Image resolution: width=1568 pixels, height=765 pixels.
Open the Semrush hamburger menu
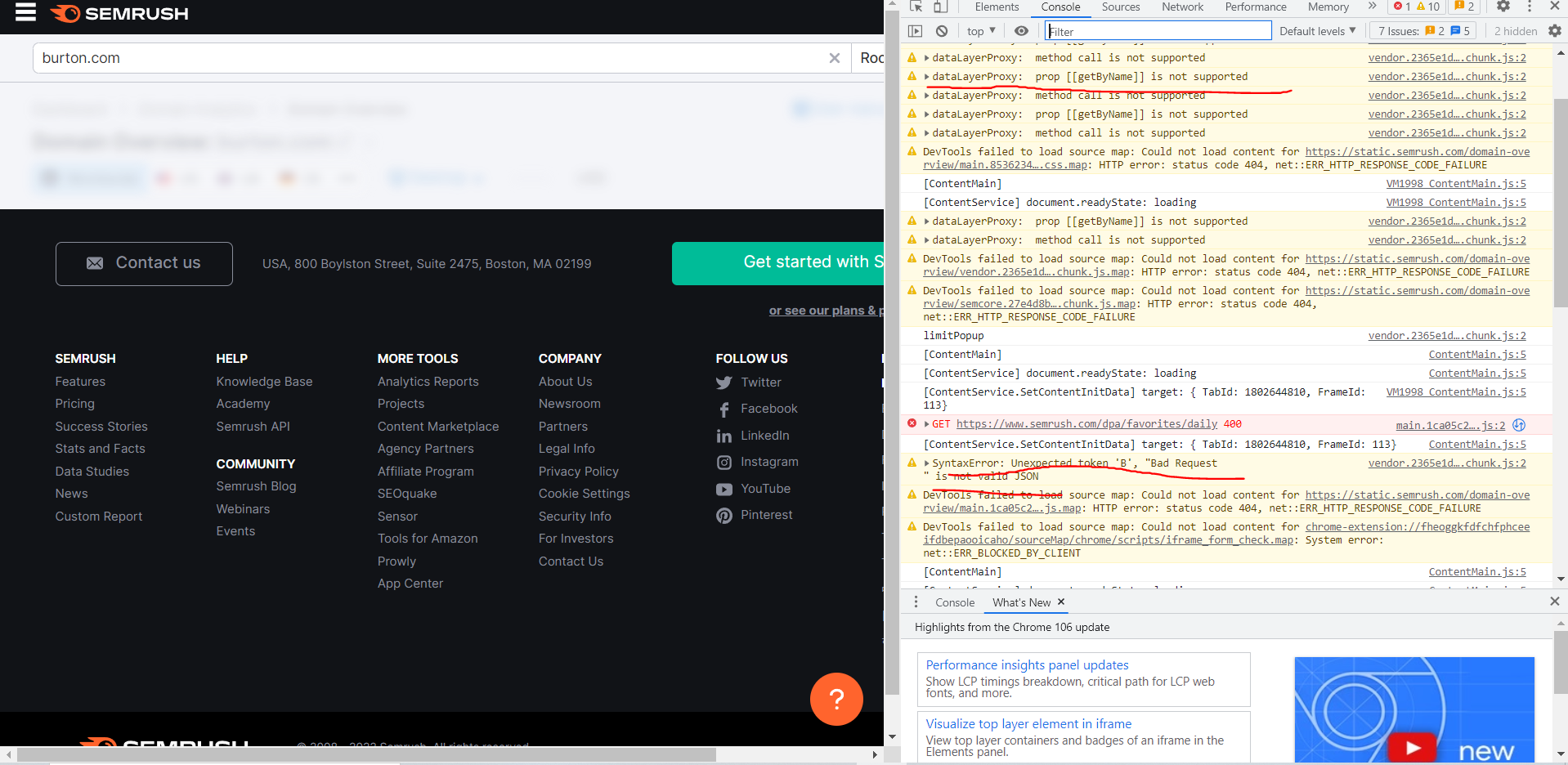click(25, 12)
